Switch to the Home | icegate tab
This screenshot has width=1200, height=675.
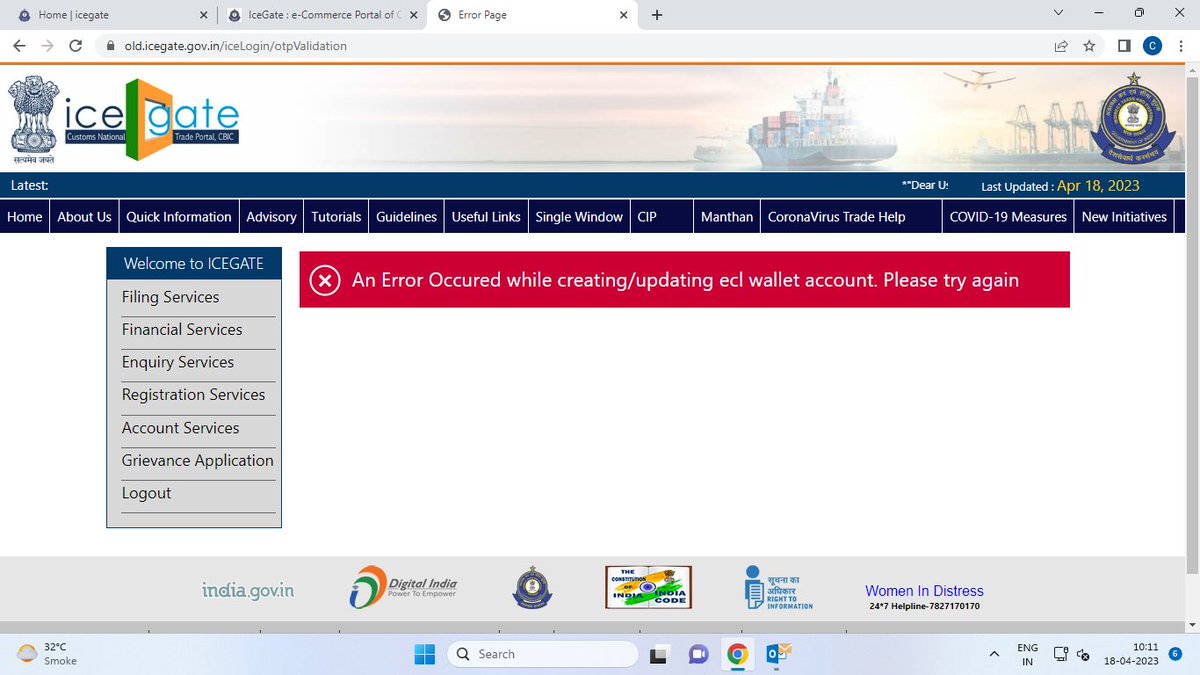(110, 15)
